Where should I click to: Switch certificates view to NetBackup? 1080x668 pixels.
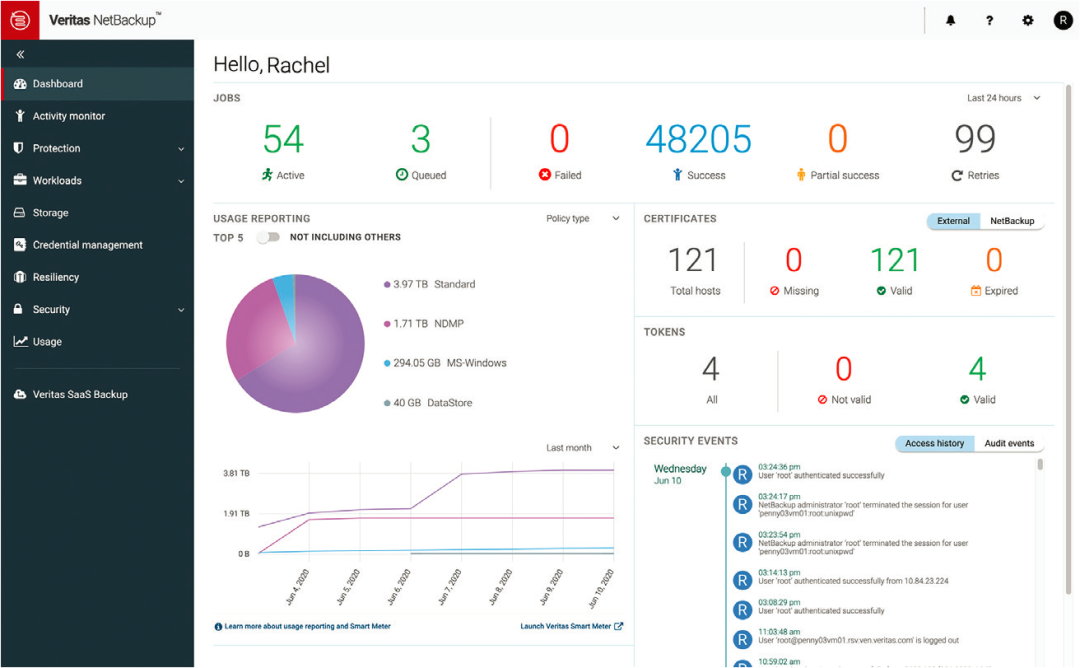click(1011, 221)
